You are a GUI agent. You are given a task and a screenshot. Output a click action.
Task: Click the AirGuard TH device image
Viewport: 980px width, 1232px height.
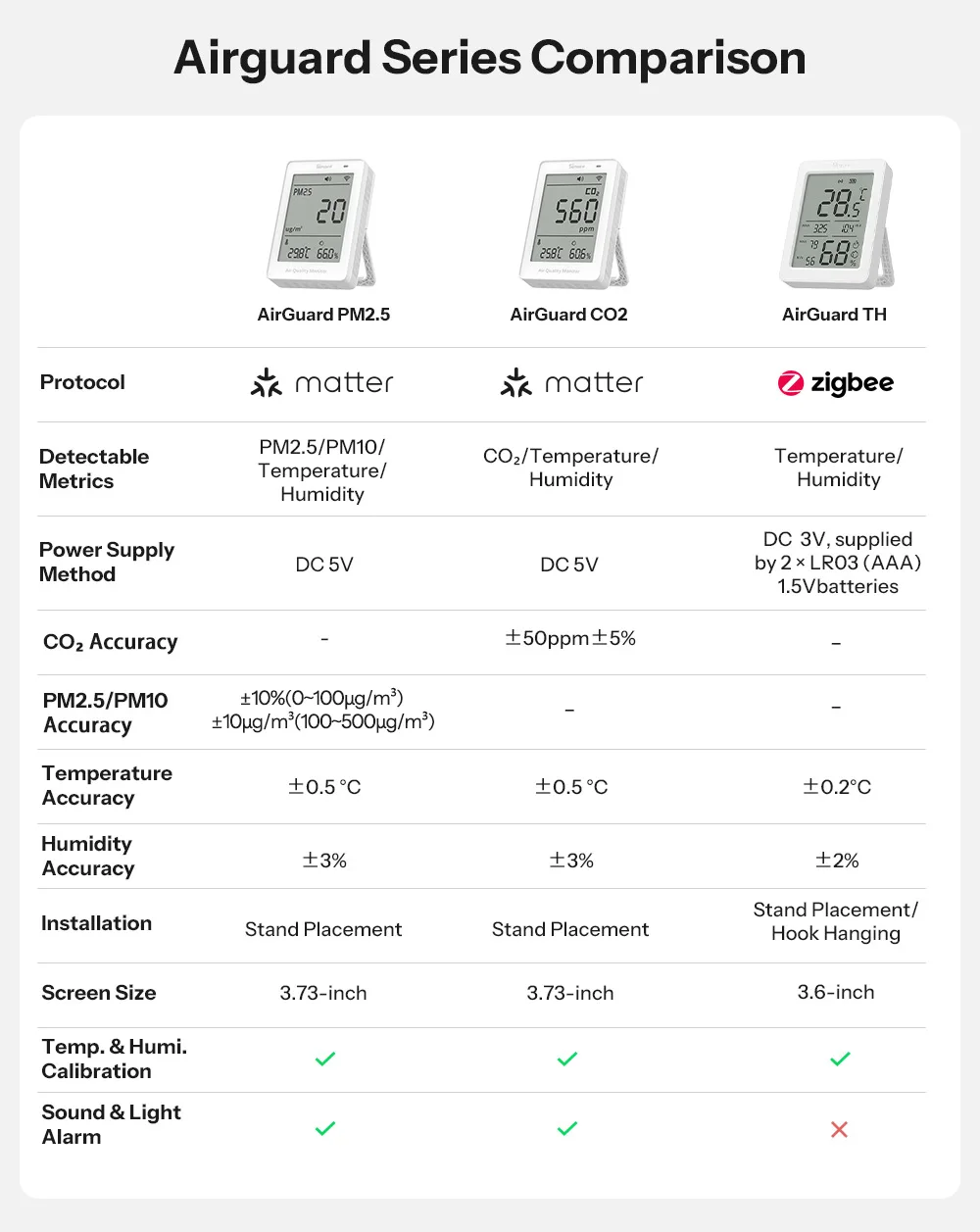pyautogui.click(x=838, y=224)
